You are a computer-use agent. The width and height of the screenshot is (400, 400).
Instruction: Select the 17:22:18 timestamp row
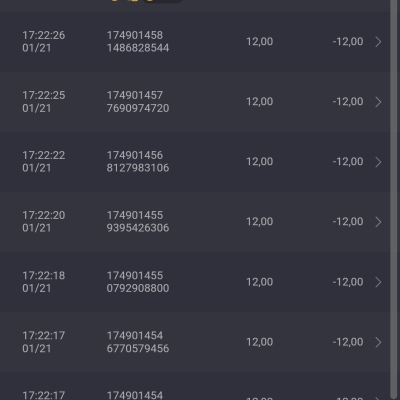(195, 282)
